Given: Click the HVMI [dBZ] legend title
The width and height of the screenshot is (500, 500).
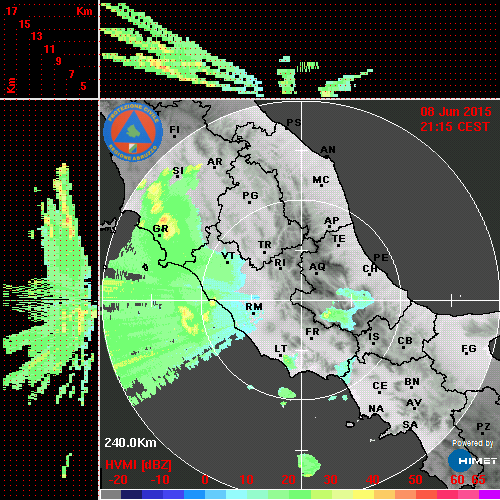Looking at the screenshot, I should 138,465.
